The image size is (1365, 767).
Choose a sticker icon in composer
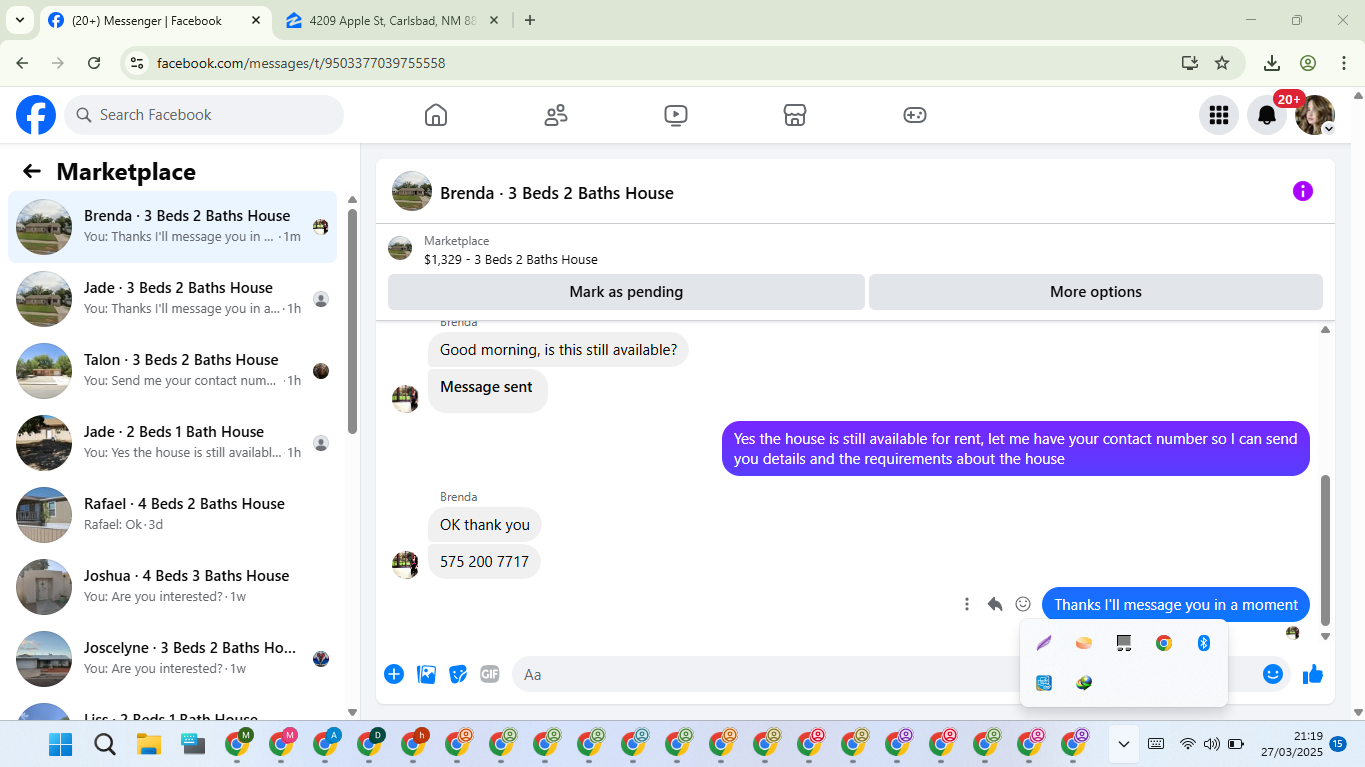point(458,674)
